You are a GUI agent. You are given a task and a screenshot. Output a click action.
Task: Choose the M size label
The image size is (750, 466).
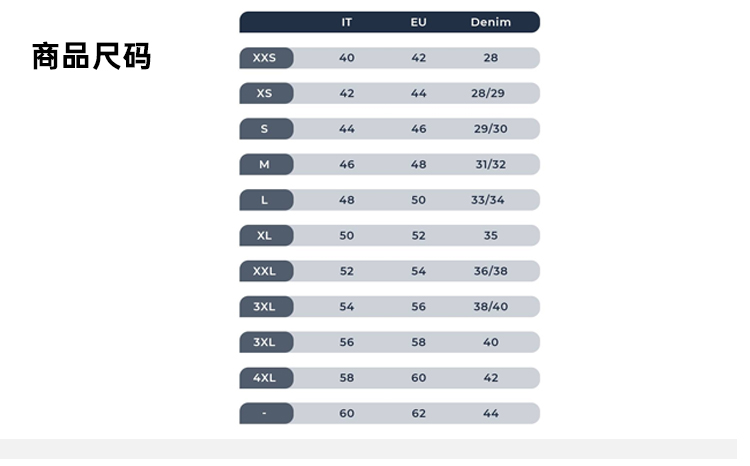[265, 164]
